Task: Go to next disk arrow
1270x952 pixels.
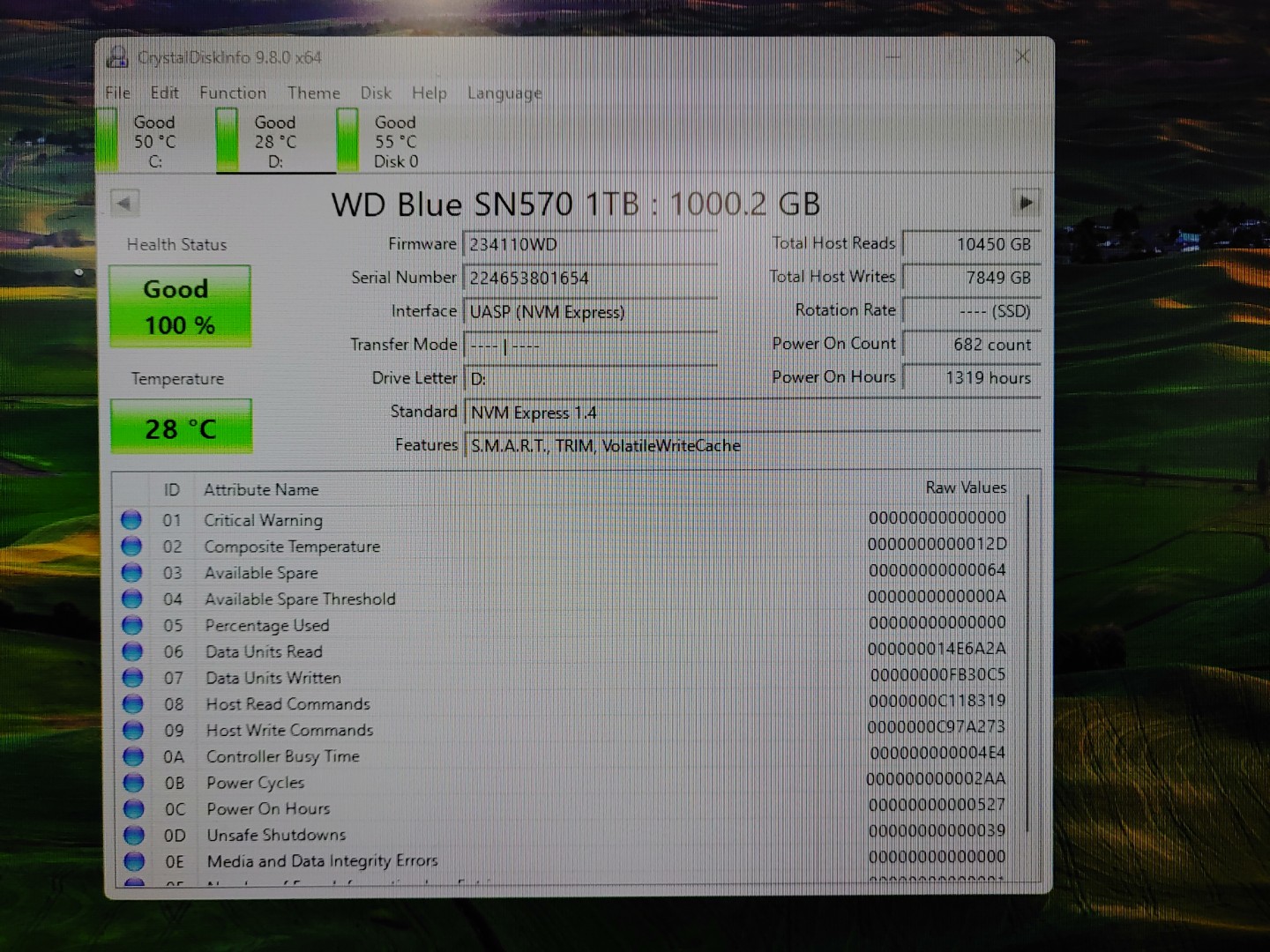Action: click(x=1026, y=203)
